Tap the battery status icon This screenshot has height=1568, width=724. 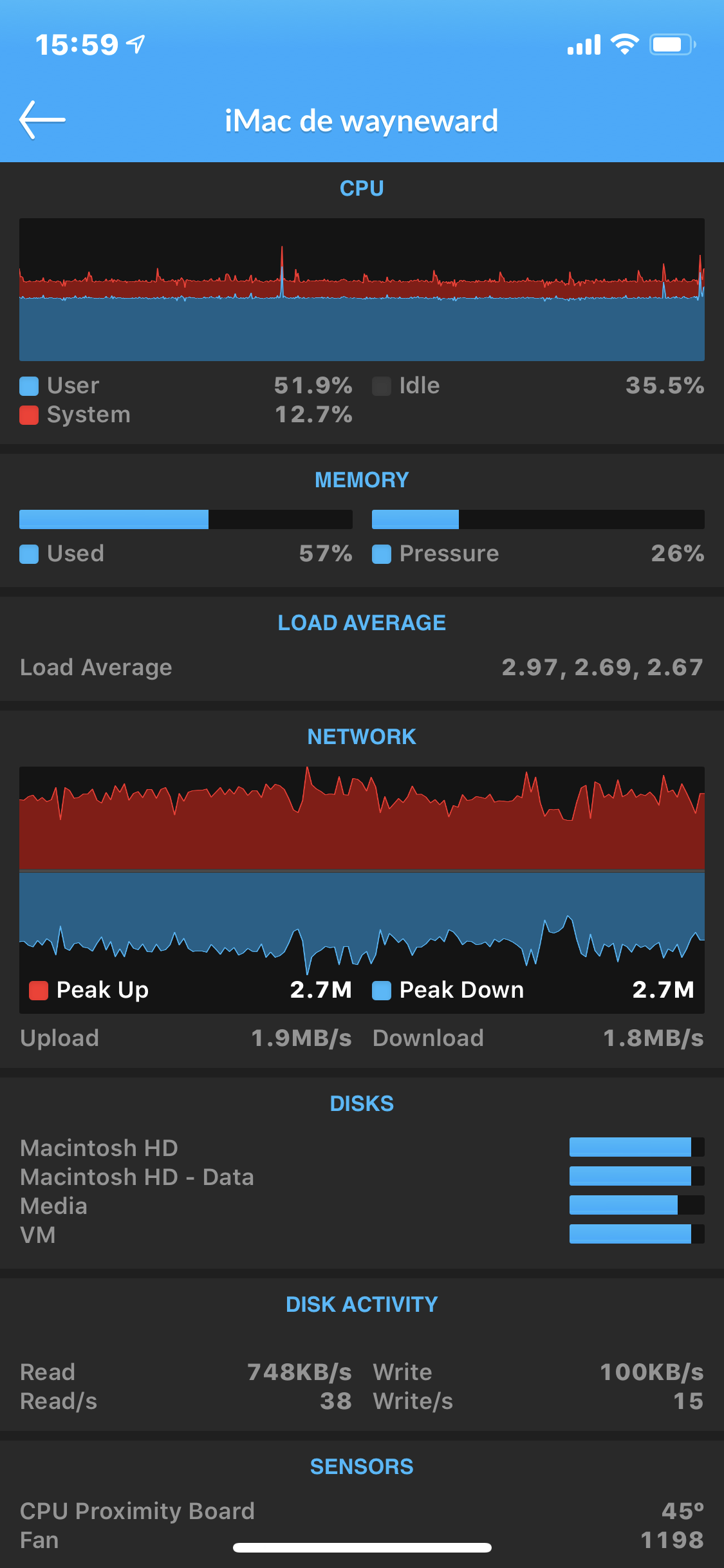[673, 44]
